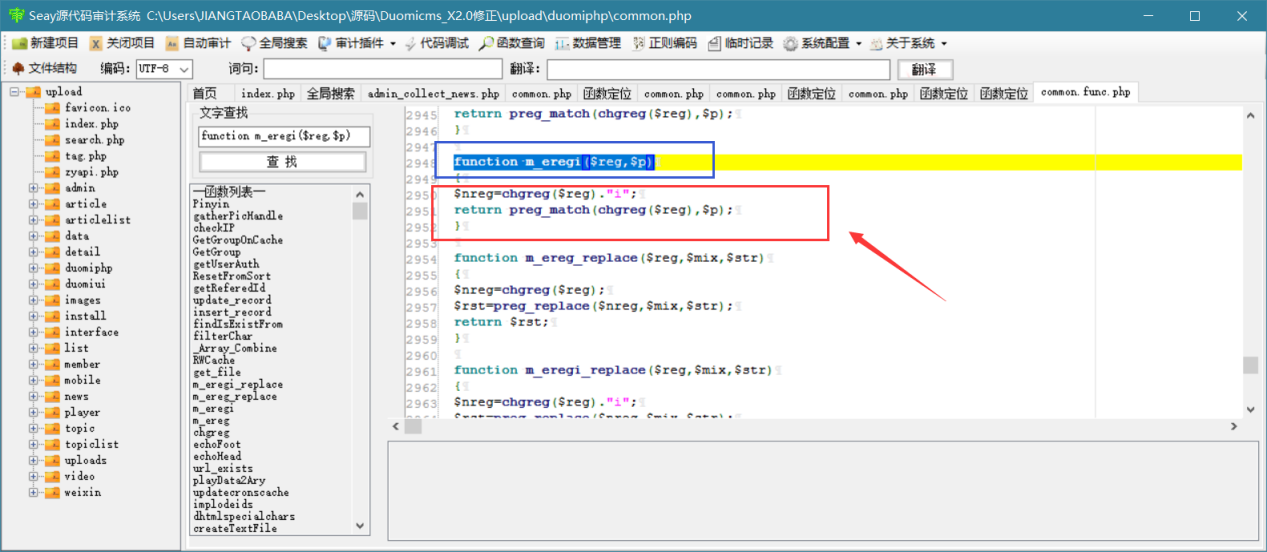Click the video folder icon in tree
This screenshot has width=1267, height=552.
coord(52,476)
